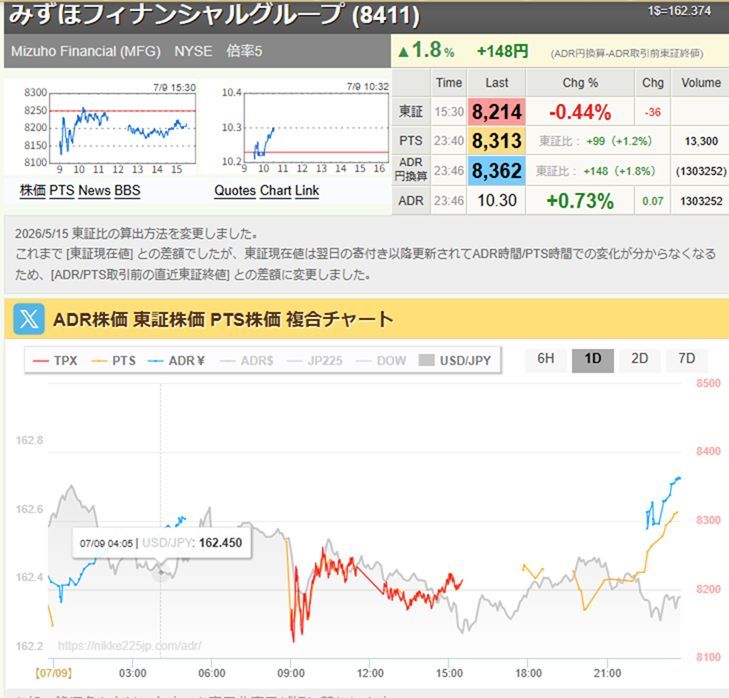The width and height of the screenshot is (729, 698).
Task: Click the Time column header
Action: click(x=449, y=83)
